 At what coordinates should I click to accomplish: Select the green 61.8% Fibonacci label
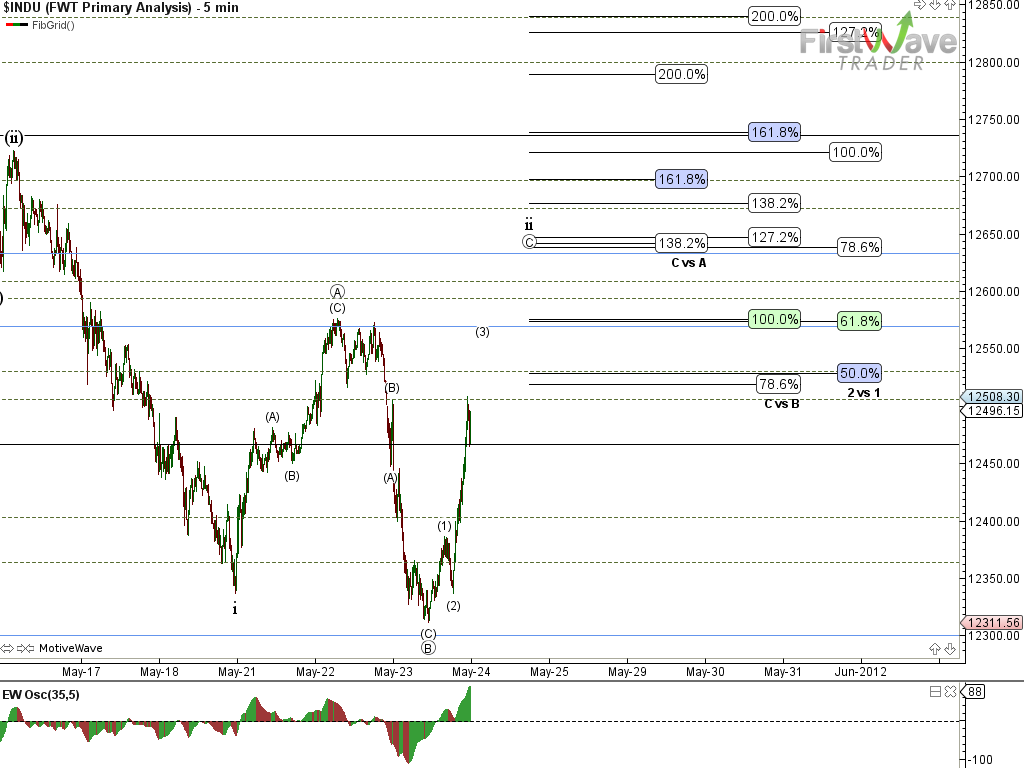pyautogui.click(x=860, y=321)
